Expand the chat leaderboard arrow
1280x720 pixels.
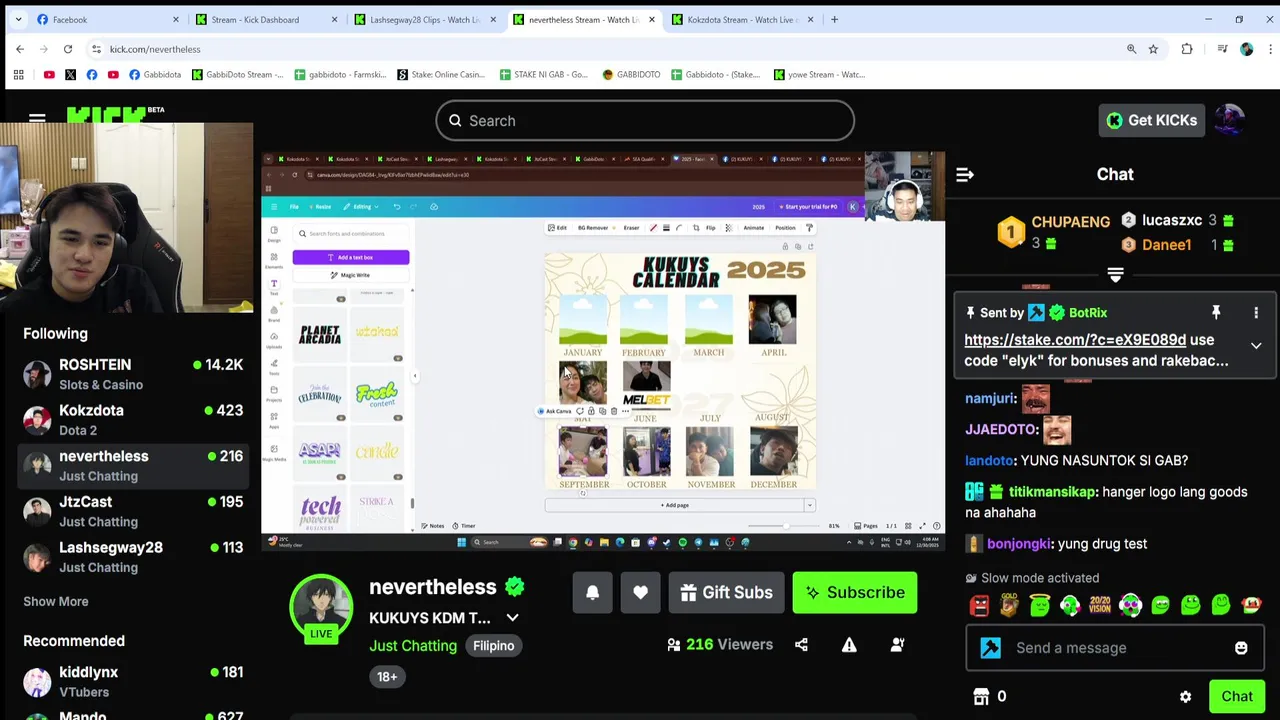[1115, 275]
